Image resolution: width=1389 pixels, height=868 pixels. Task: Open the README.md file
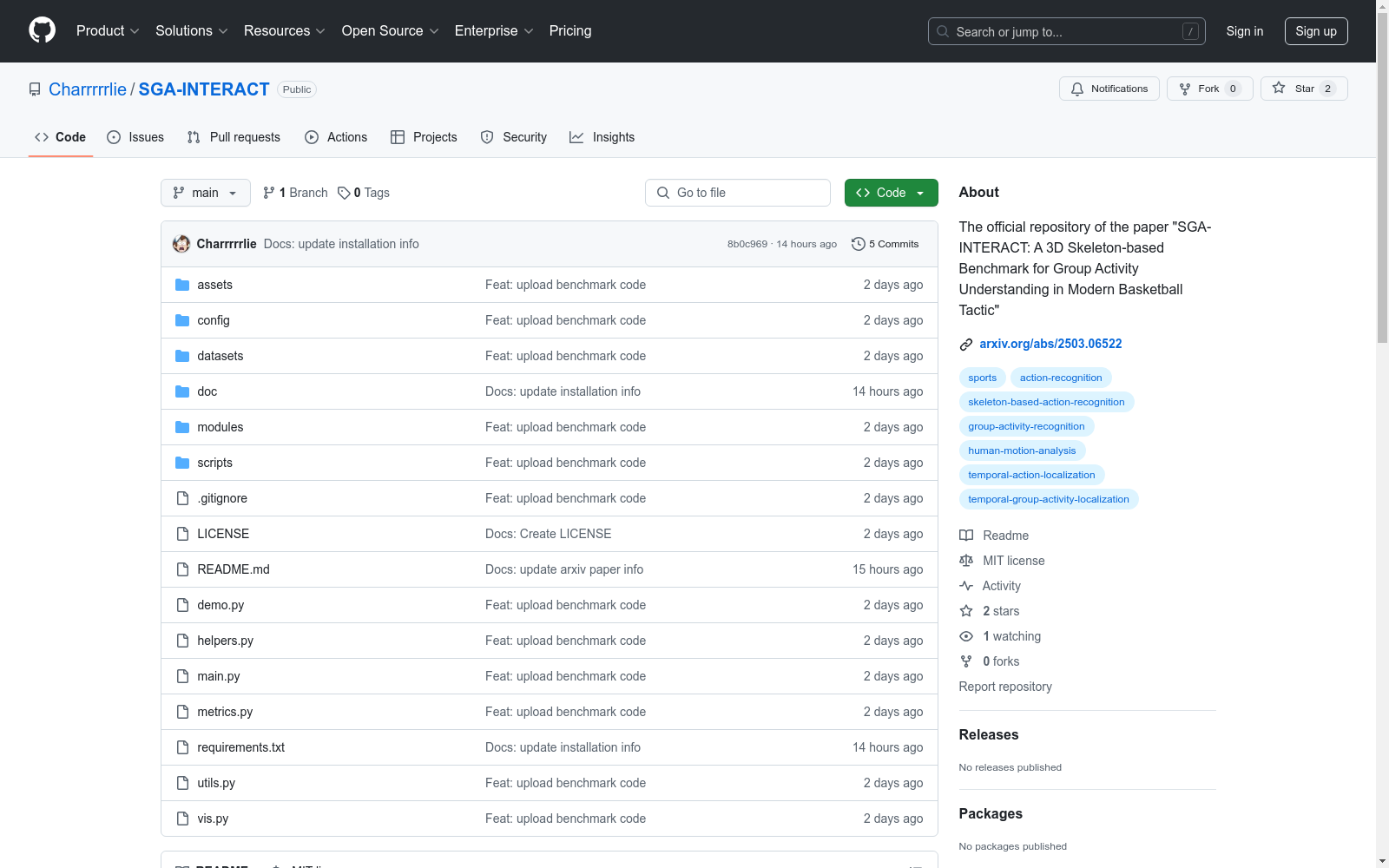(234, 569)
